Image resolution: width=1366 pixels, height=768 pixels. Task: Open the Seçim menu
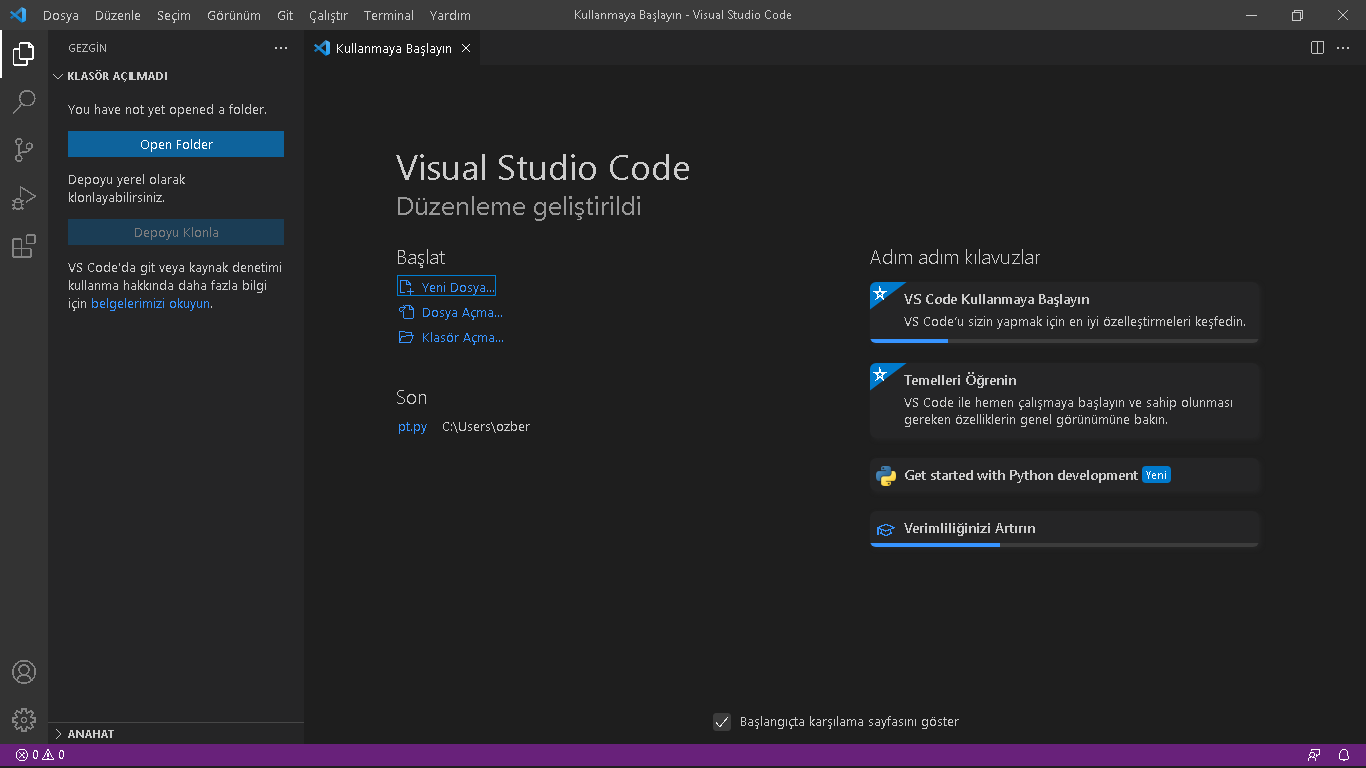[174, 15]
